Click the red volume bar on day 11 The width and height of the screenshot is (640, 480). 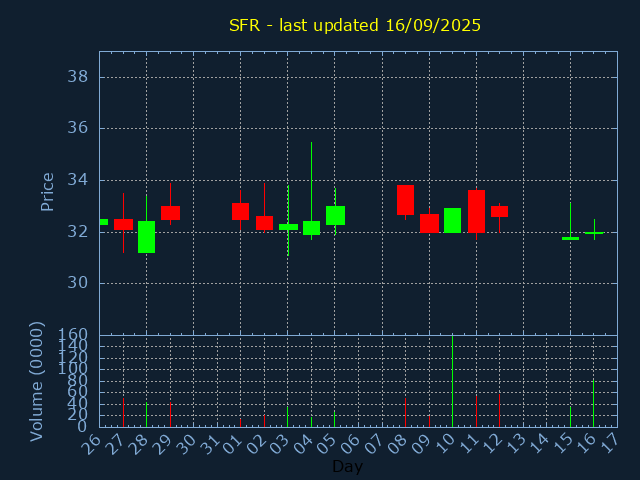(476, 411)
